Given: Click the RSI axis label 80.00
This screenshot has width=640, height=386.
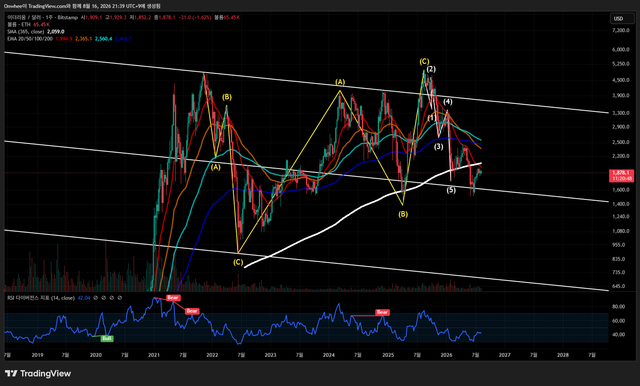Looking at the screenshot, I should (619, 306).
